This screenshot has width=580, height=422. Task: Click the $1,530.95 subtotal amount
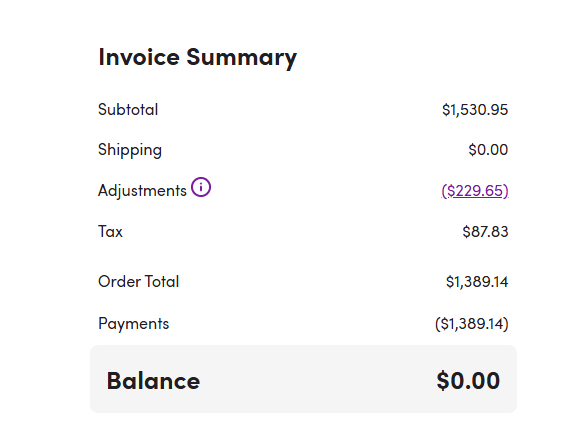[x=475, y=110]
